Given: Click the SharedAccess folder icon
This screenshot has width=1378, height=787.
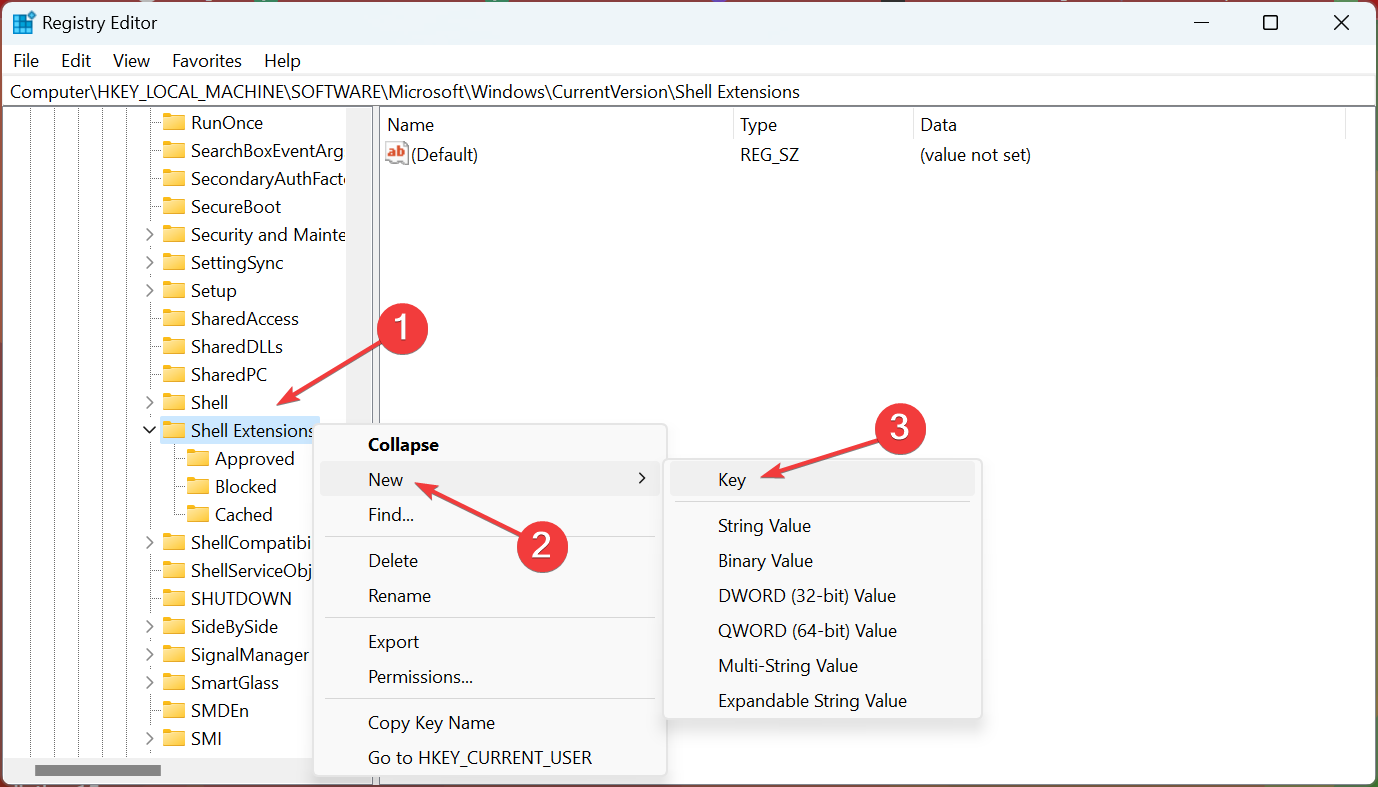Looking at the screenshot, I should pyautogui.click(x=174, y=318).
